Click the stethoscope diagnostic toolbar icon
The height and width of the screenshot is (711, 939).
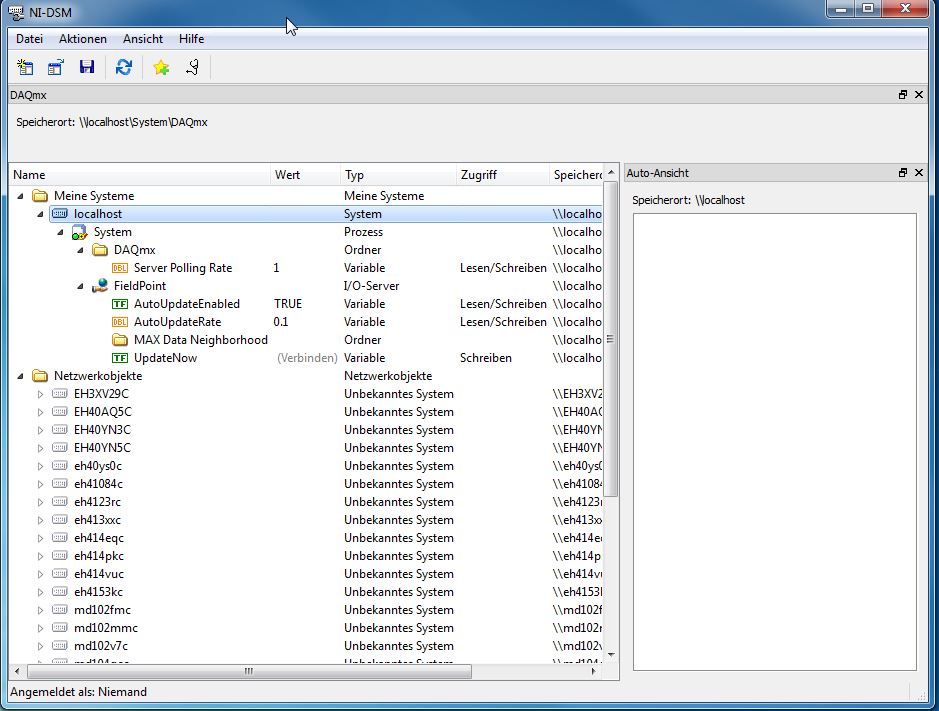pyautogui.click(x=192, y=67)
